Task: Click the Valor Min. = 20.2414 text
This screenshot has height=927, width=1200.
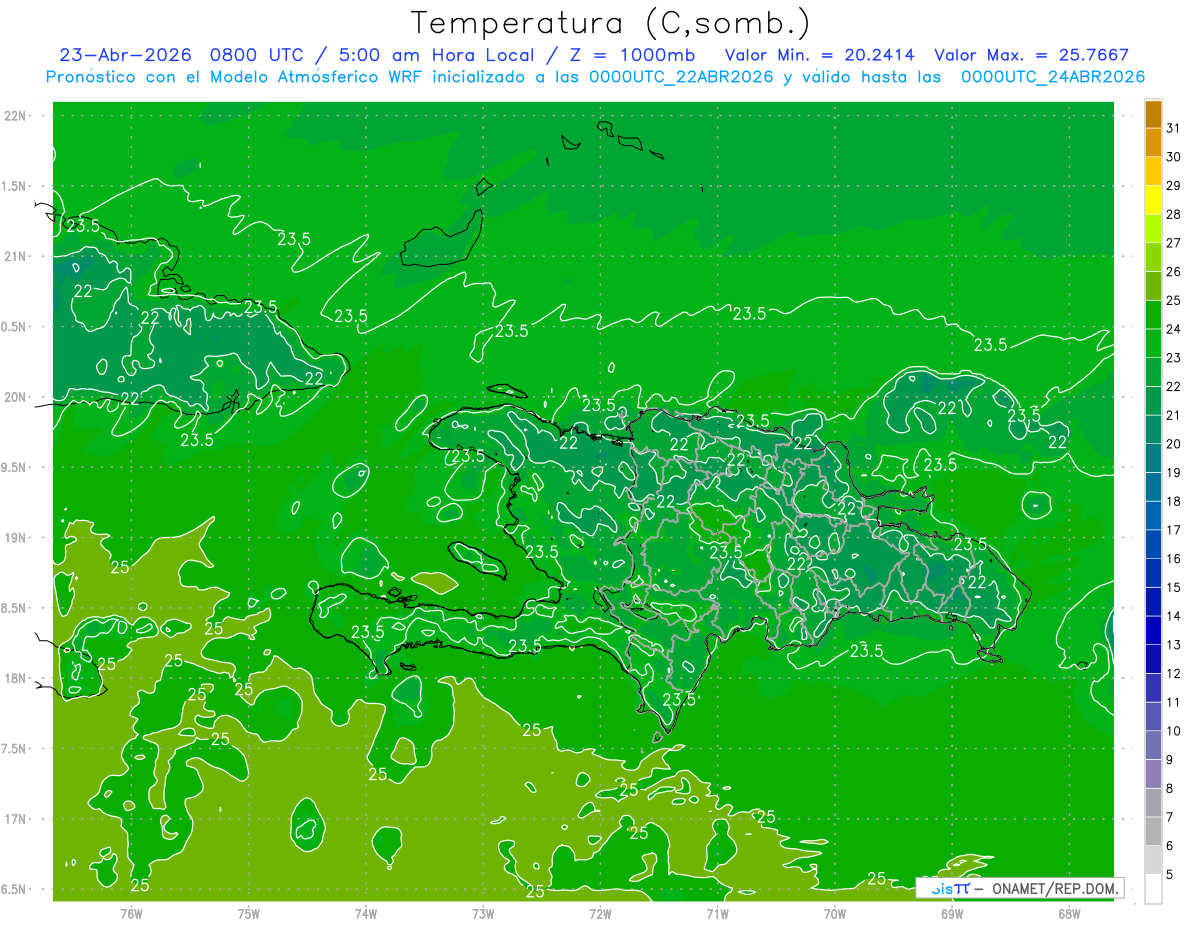Action: pos(820,55)
